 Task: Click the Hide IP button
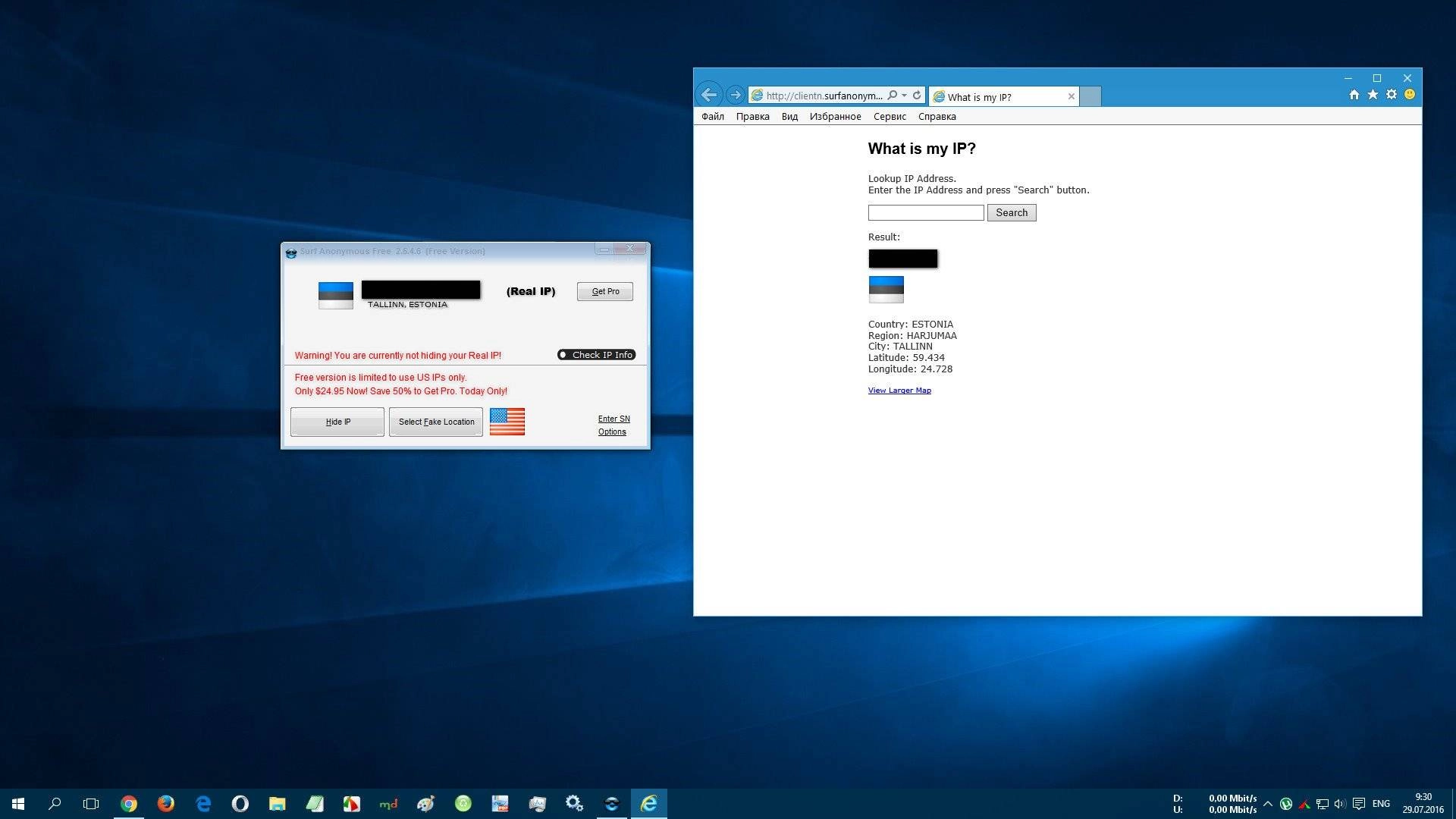tap(337, 422)
